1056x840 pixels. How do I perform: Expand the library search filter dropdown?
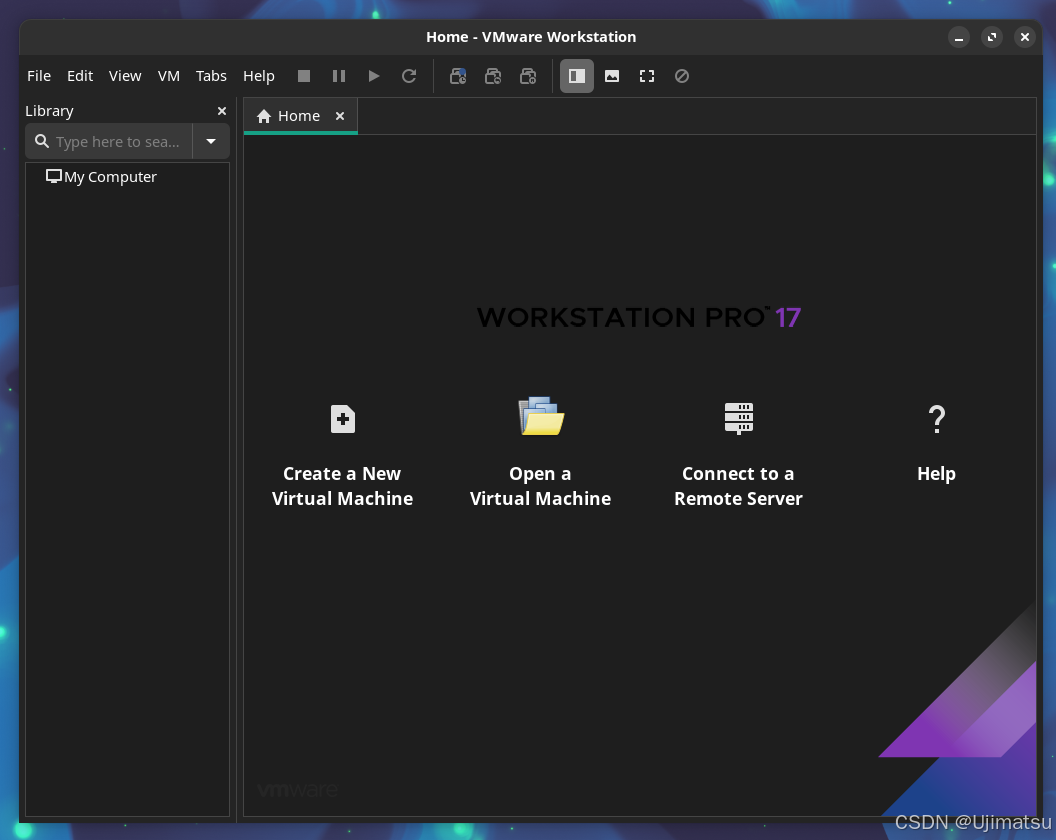point(211,141)
